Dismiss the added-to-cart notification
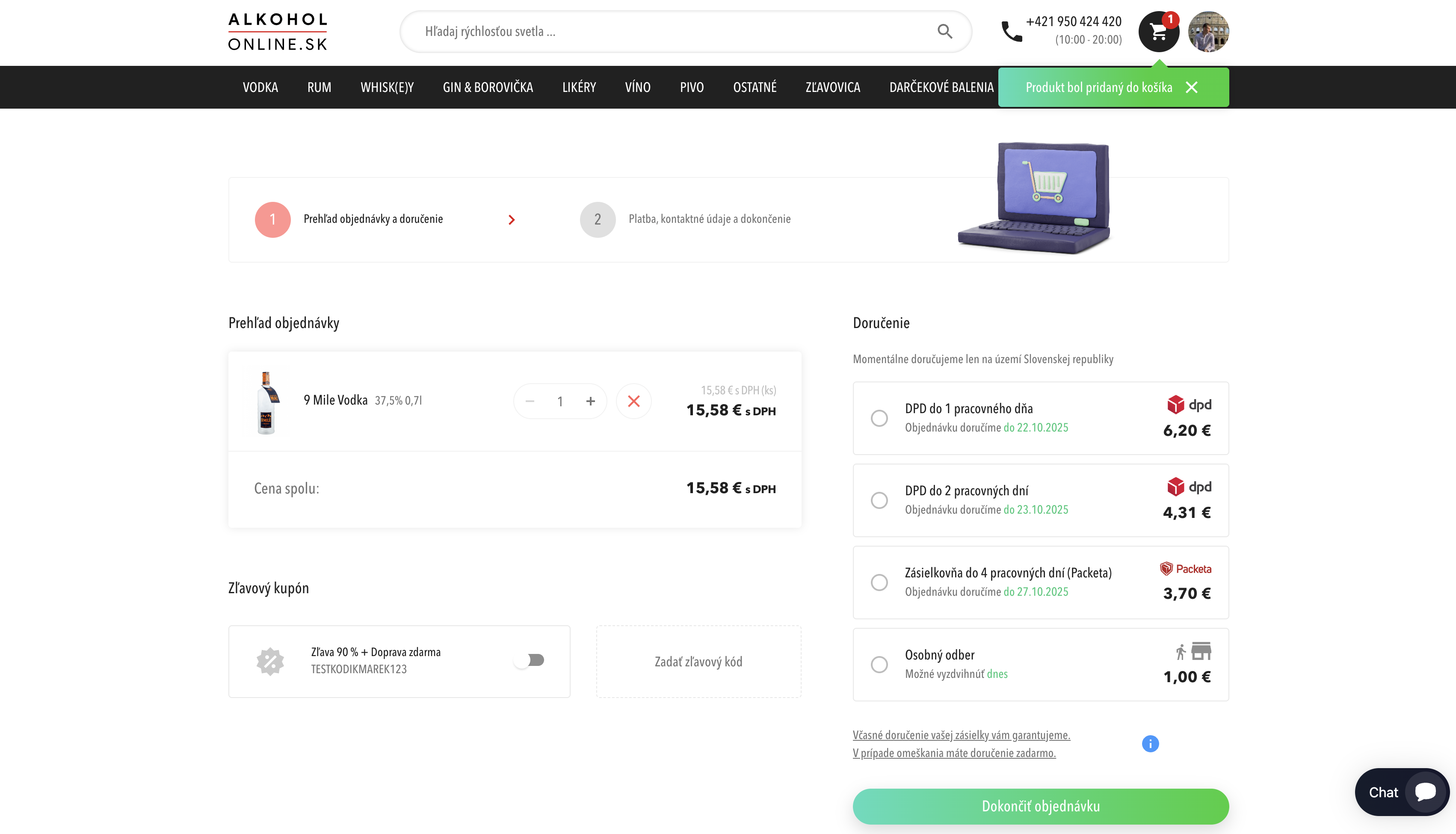 click(x=1191, y=87)
